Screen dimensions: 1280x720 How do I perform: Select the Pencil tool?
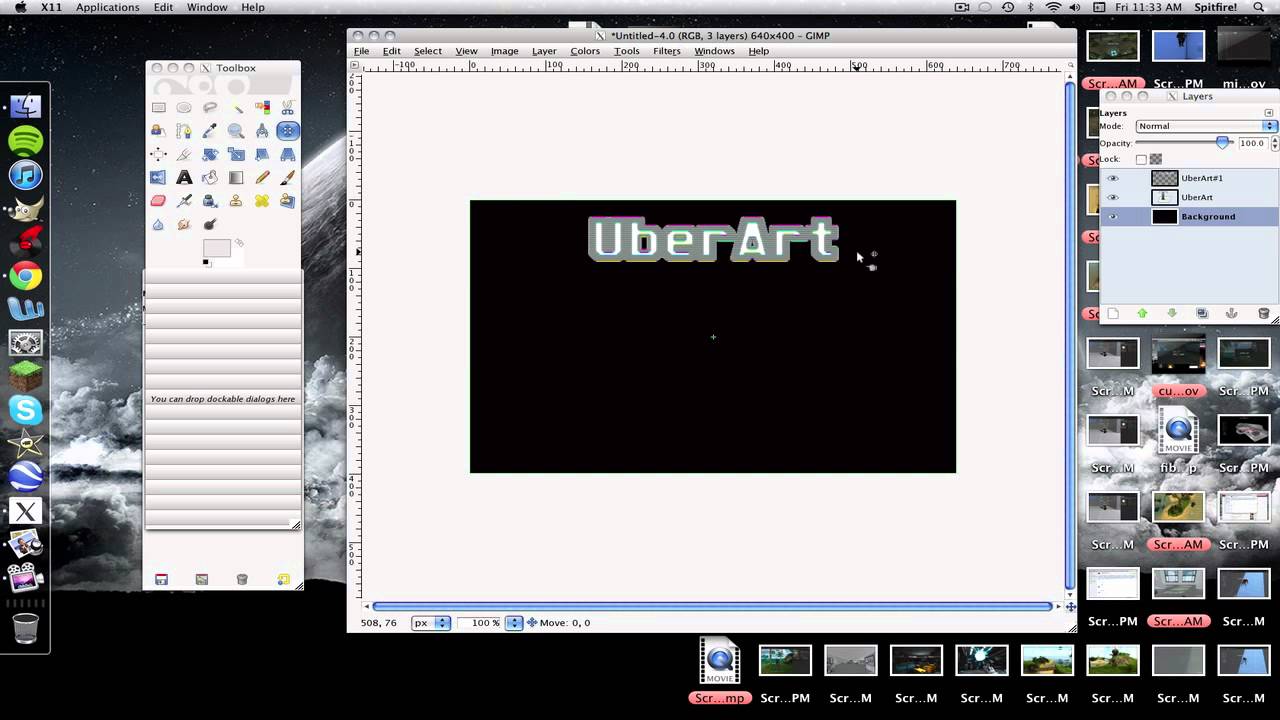point(262,177)
